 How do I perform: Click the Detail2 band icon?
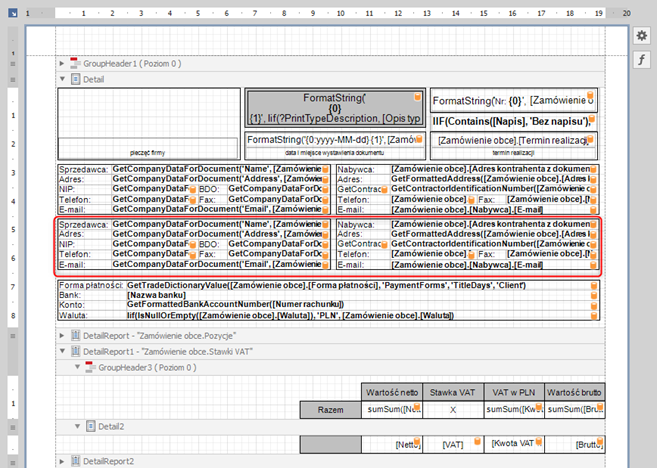[88, 426]
